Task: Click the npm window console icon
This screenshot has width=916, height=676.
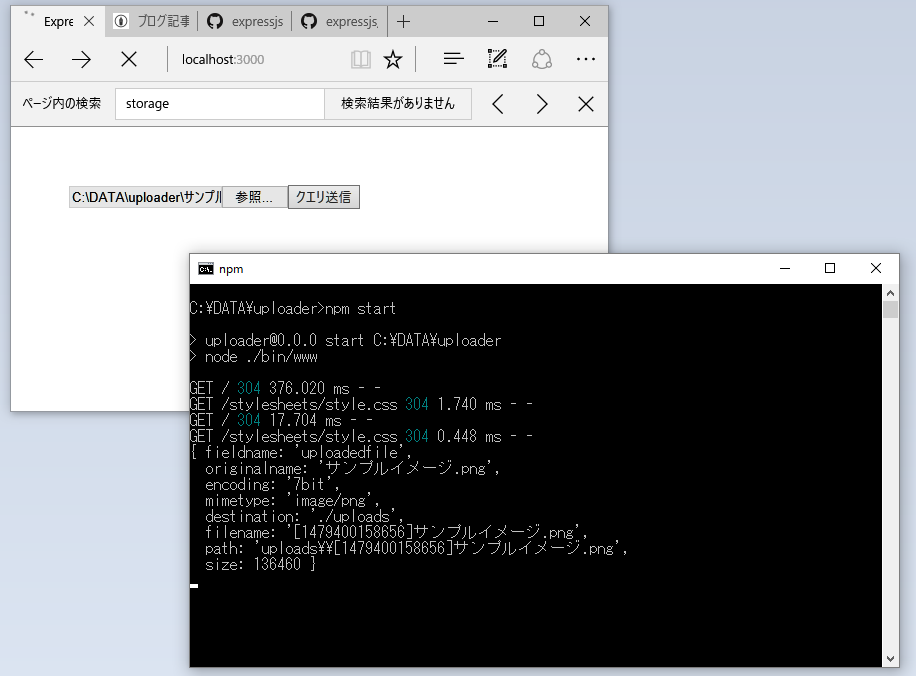Action: click(x=206, y=269)
